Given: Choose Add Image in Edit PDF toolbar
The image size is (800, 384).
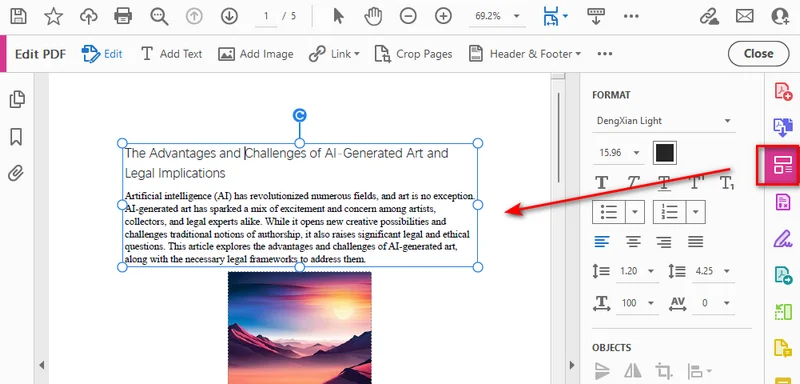Looking at the screenshot, I should [x=256, y=54].
